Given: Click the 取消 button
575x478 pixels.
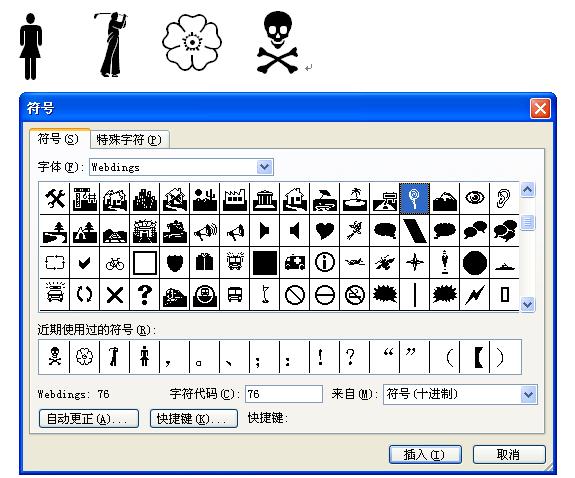Looking at the screenshot, I should [509, 455].
